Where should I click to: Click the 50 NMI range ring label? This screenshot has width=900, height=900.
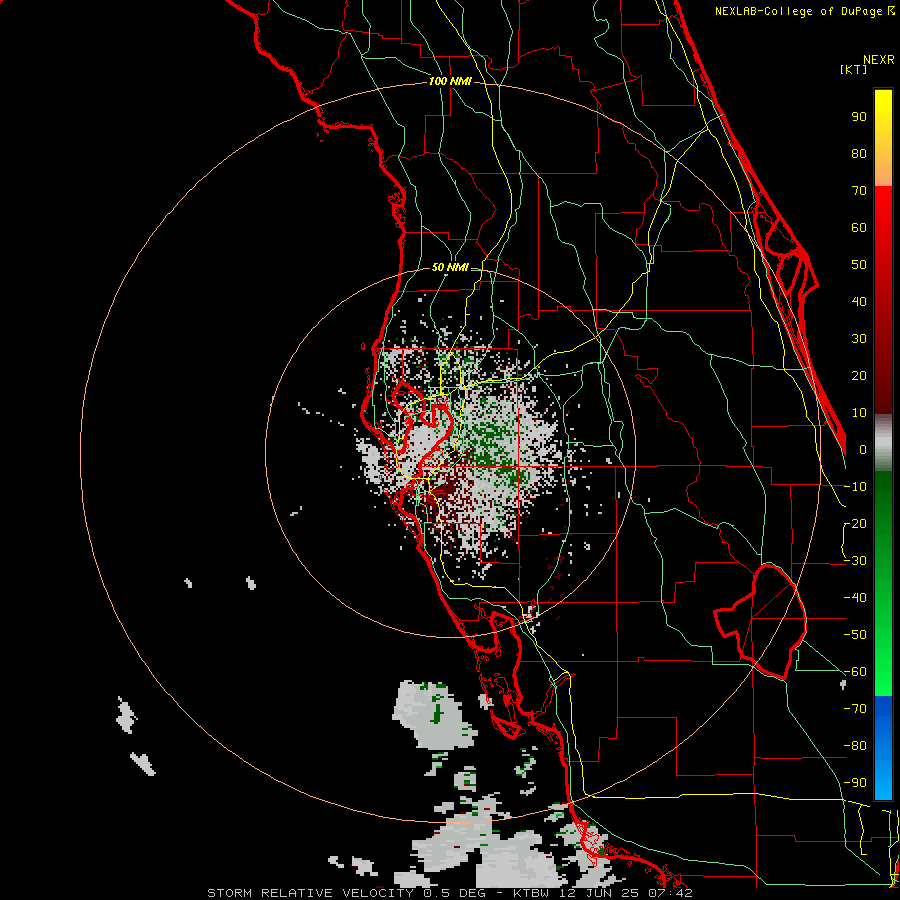click(x=450, y=267)
